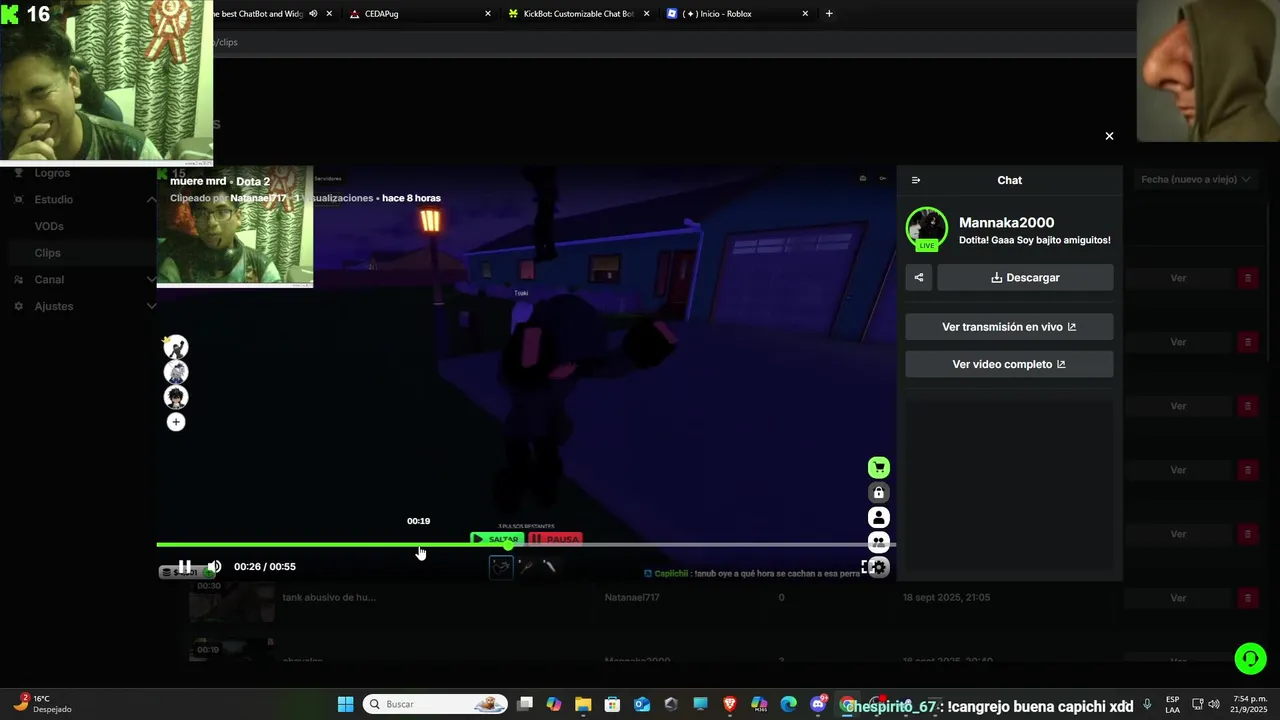
Task: Switch to the ChatBot and Widgets tab
Action: click(255, 14)
